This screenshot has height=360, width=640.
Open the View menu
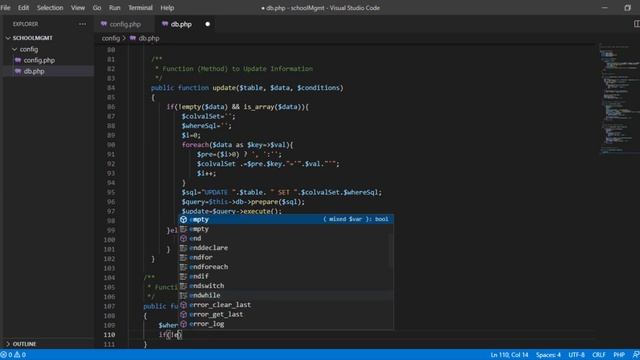pyautogui.click(x=78, y=8)
